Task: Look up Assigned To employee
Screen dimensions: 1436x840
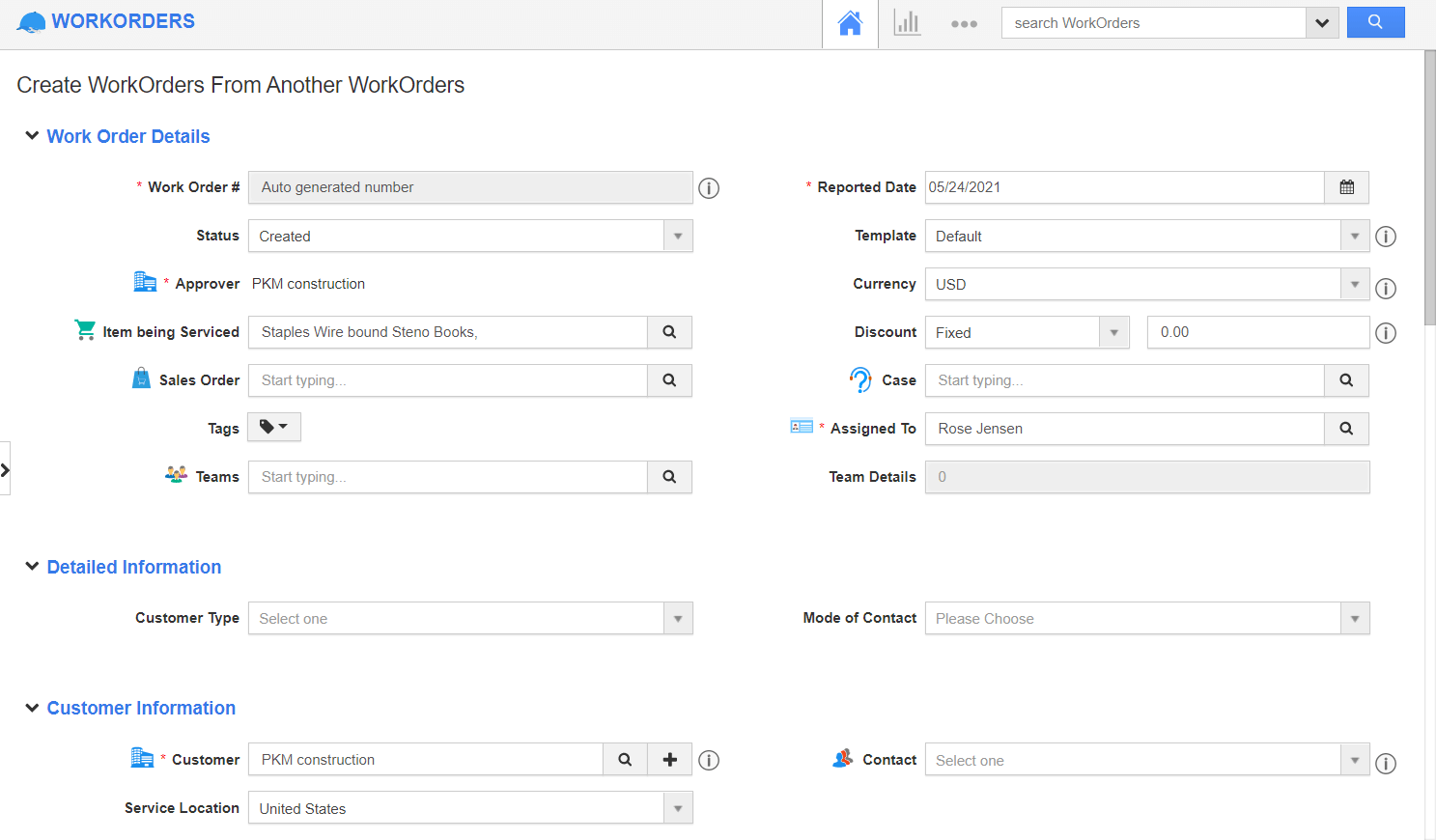Action: click(1346, 429)
